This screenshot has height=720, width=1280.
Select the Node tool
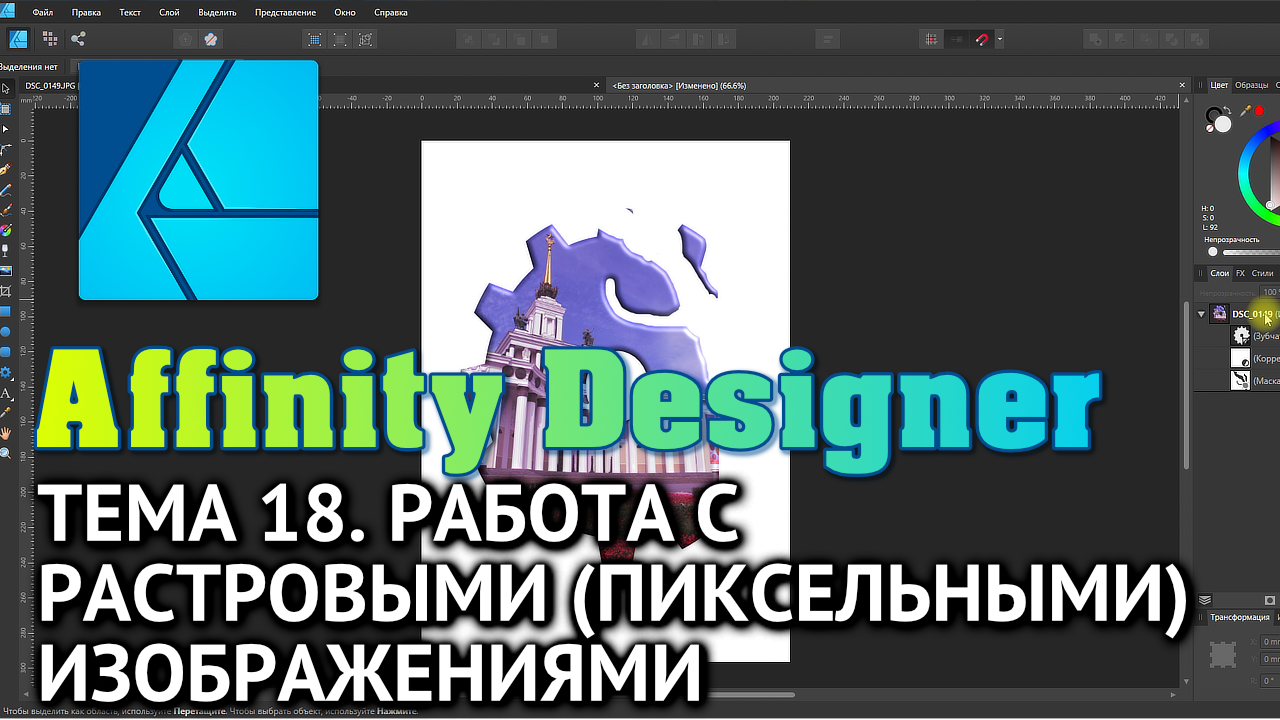(x=6, y=129)
